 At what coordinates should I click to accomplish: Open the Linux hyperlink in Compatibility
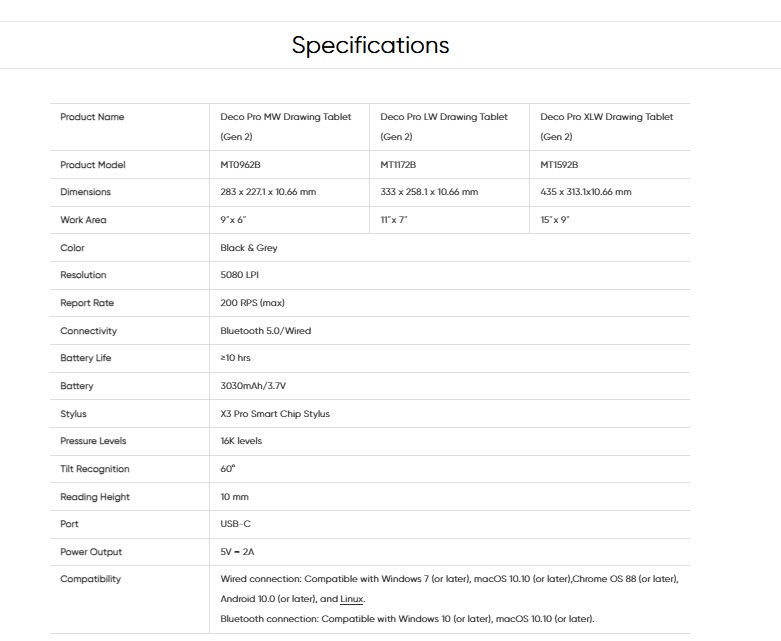(352, 599)
